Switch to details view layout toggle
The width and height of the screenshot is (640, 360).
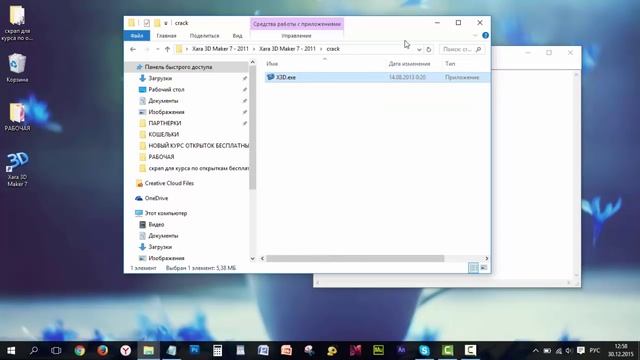click(x=473, y=268)
